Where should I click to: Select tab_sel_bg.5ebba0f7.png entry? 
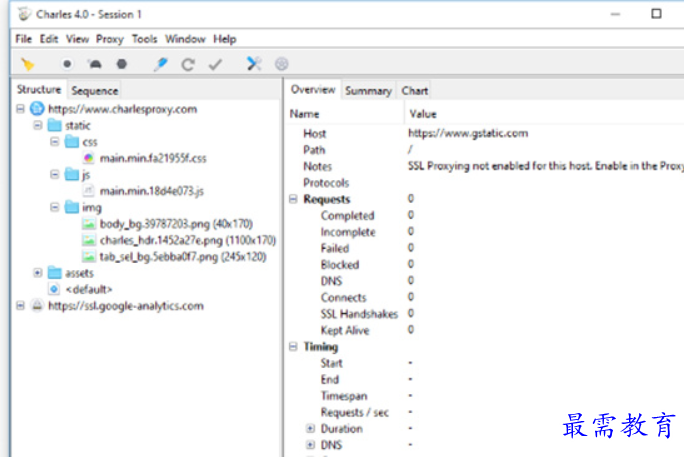(183, 257)
